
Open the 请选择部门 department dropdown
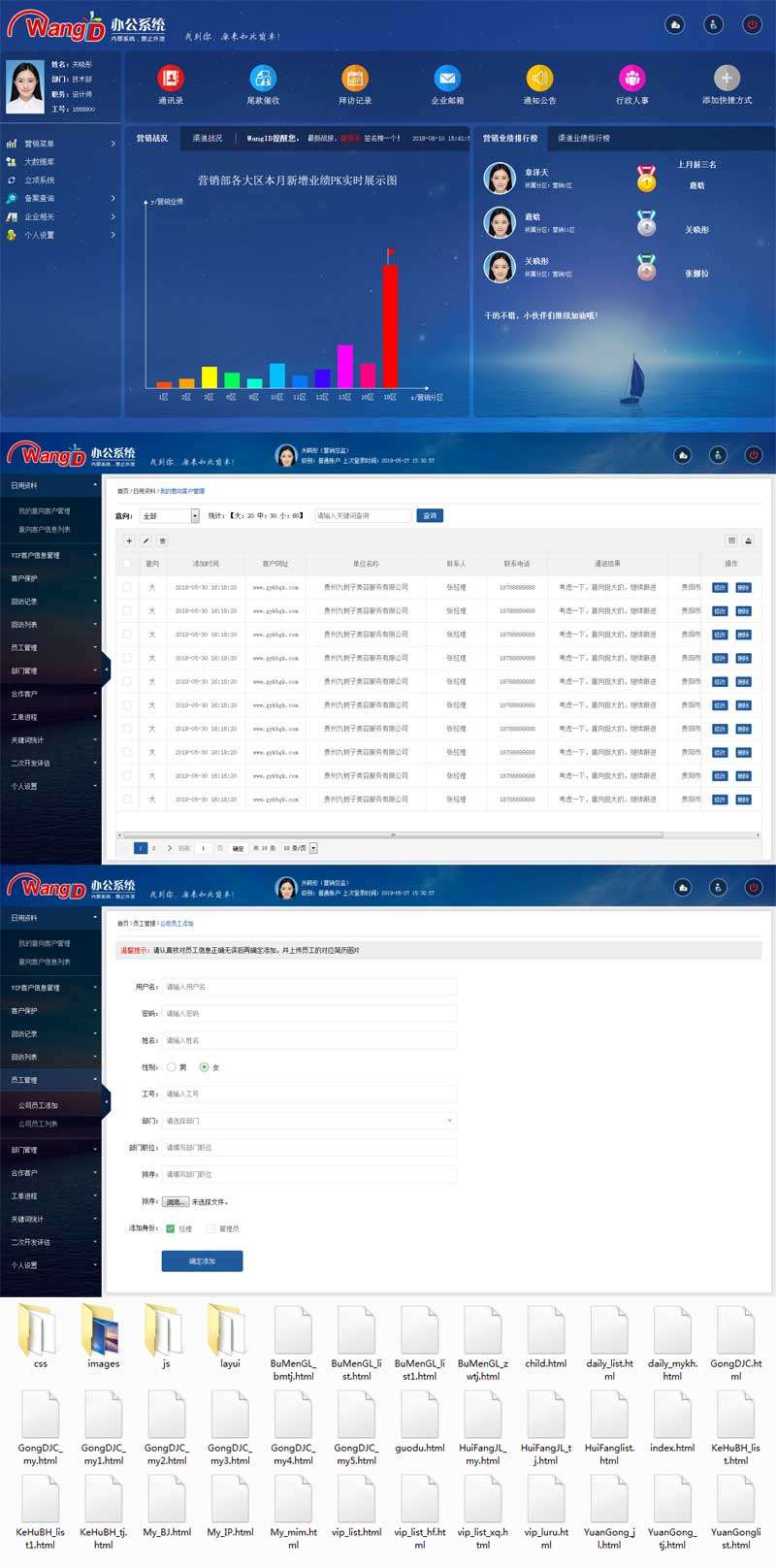308,1121
